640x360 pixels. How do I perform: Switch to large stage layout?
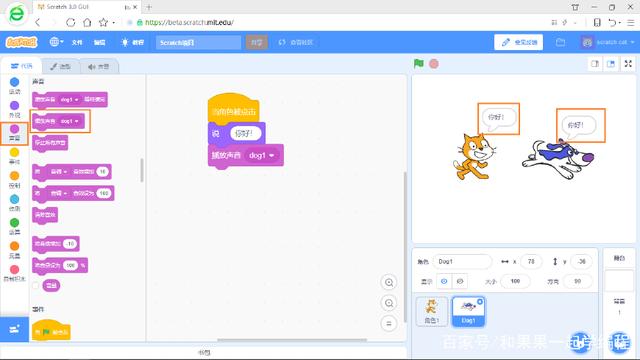pos(611,64)
